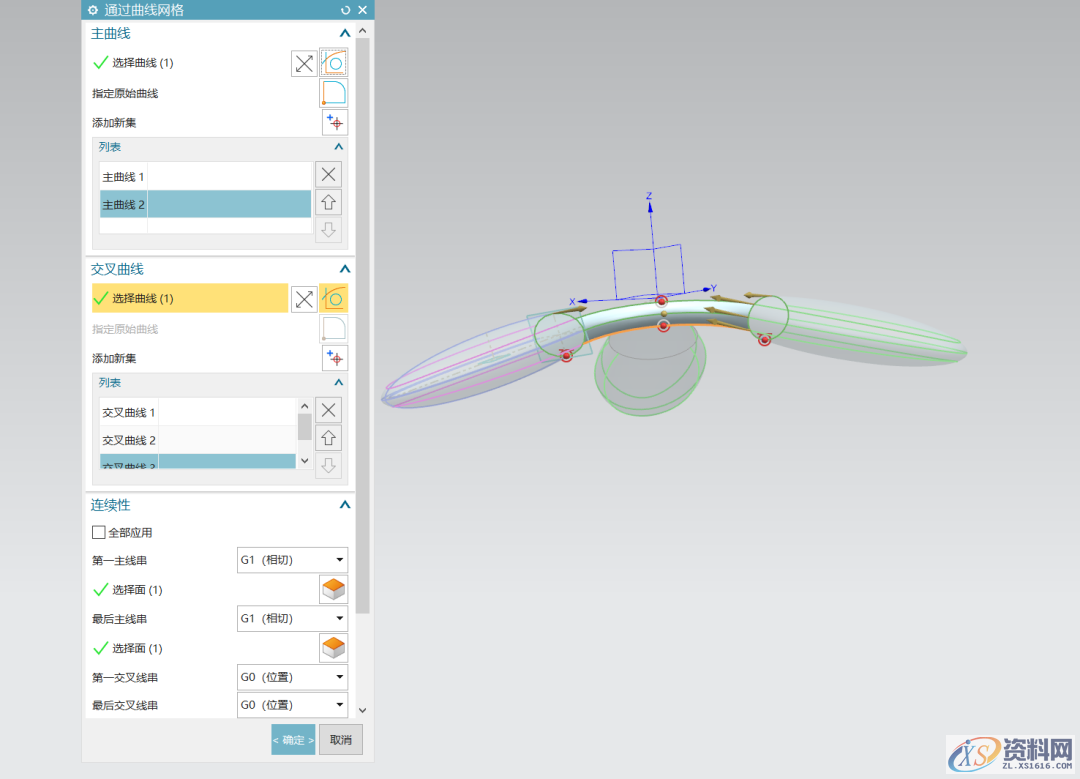The width and height of the screenshot is (1080, 779).
Task: Reset the dialog using title bar reset icon
Action: pyautogui.click(x=346, y=10)
